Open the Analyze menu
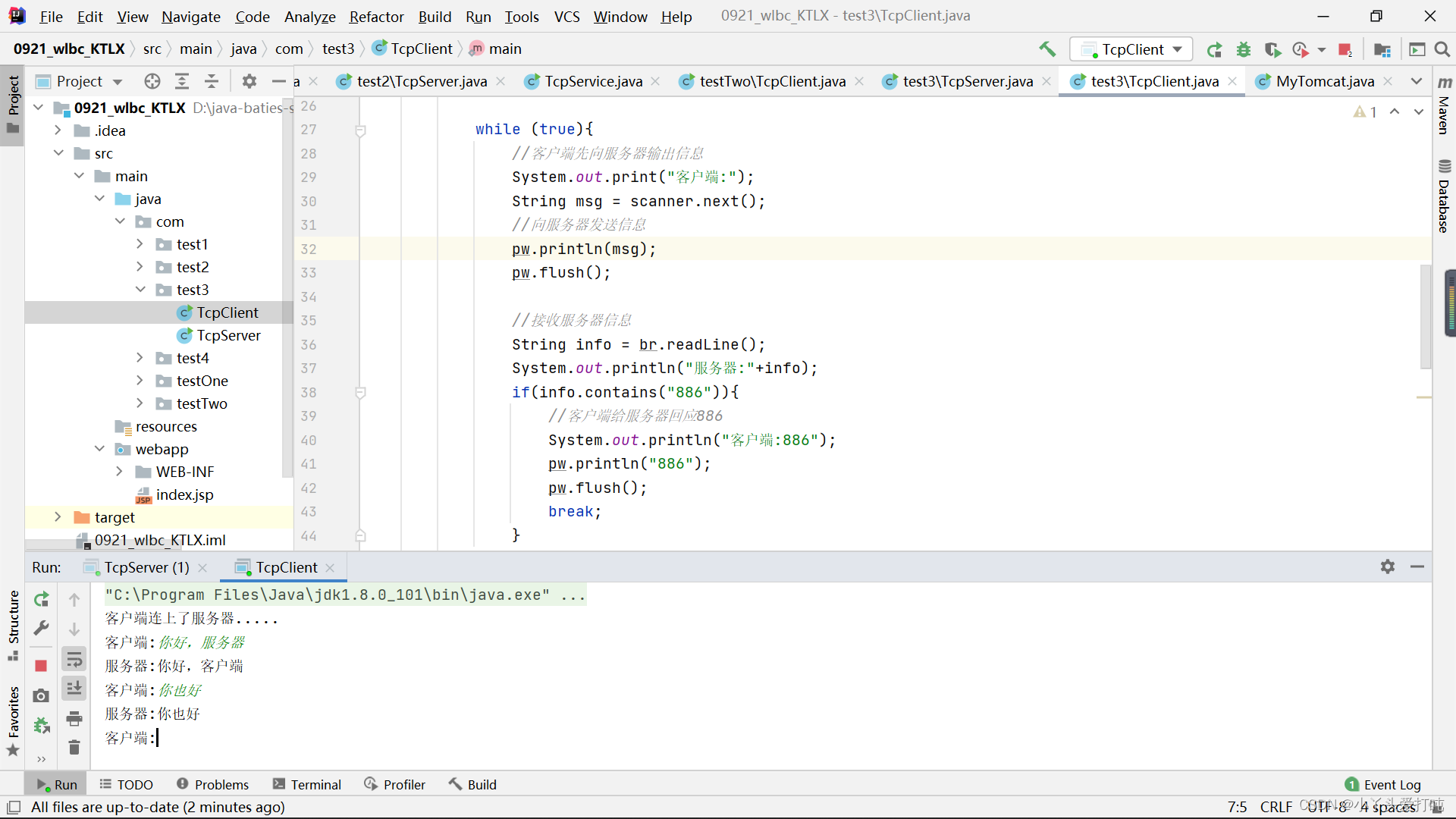The image size is (1456, 819). point(309,16)
